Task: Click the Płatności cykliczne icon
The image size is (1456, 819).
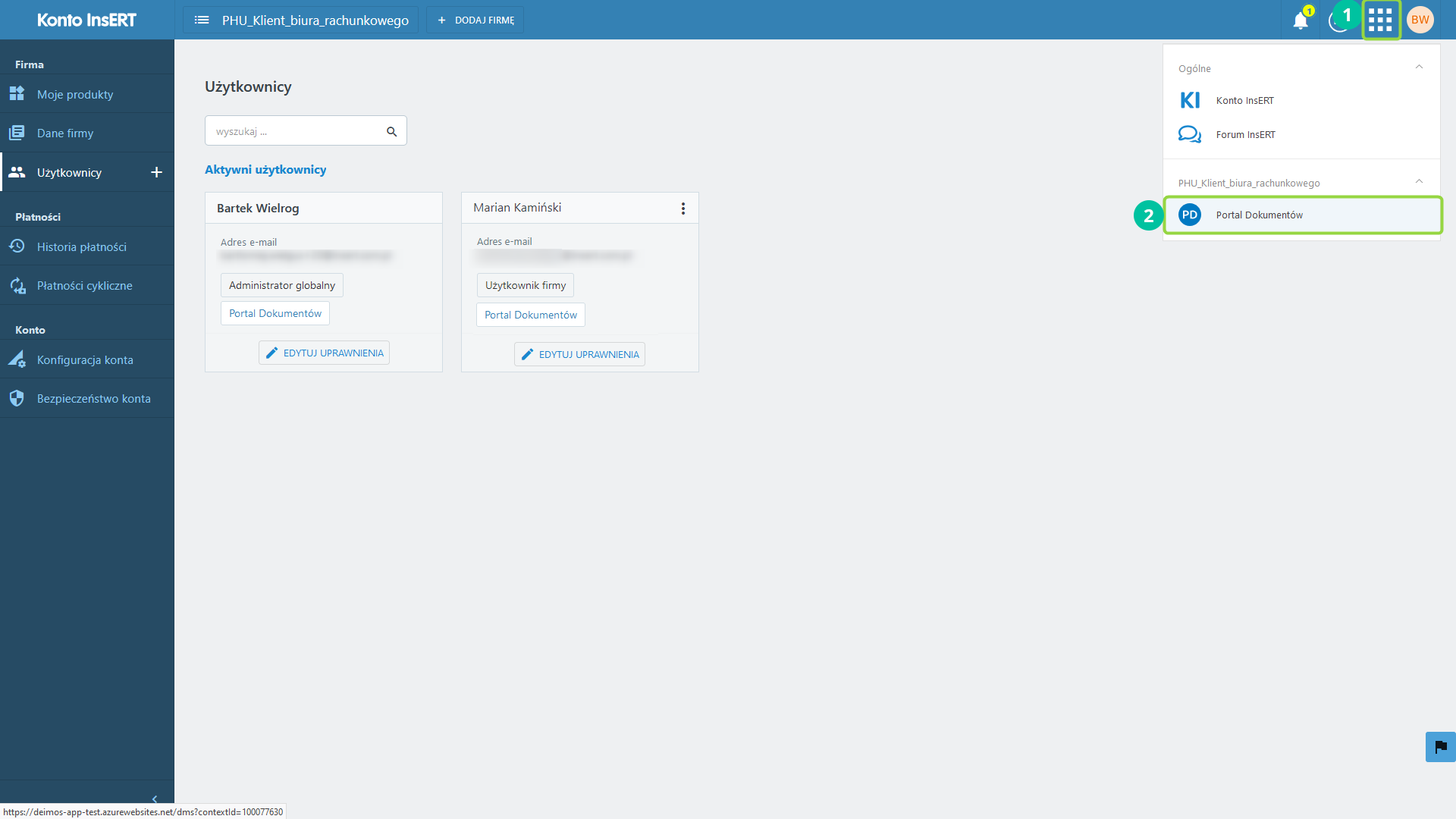Action: 17,285
